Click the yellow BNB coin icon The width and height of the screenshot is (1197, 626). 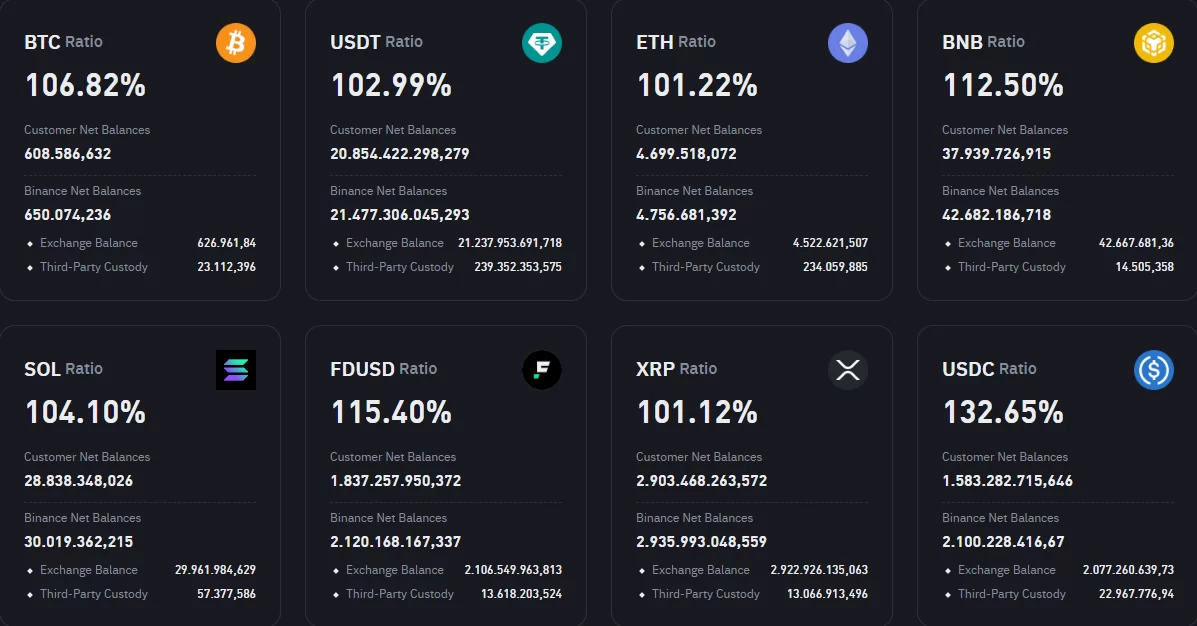1154,43
